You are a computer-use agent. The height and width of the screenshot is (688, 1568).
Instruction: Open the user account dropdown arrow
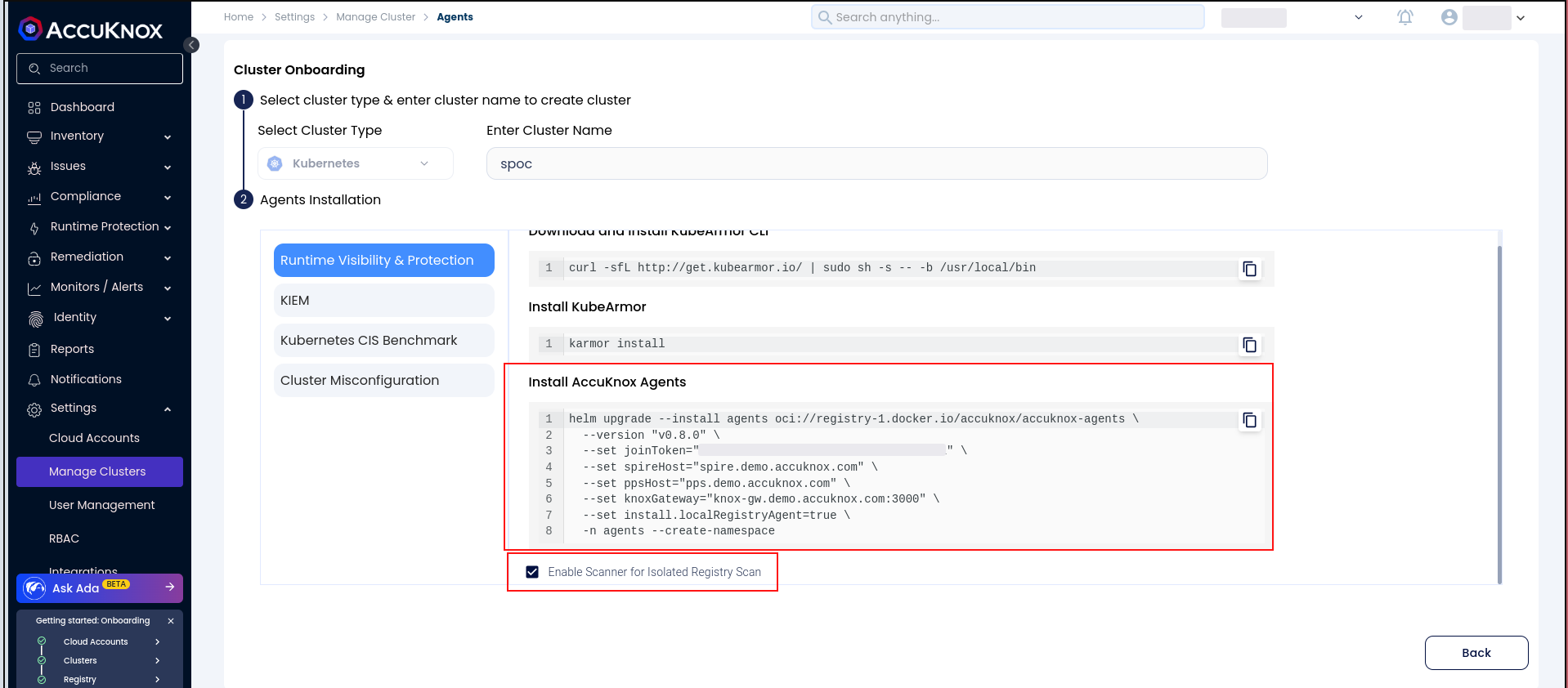tap(1521, 18)
